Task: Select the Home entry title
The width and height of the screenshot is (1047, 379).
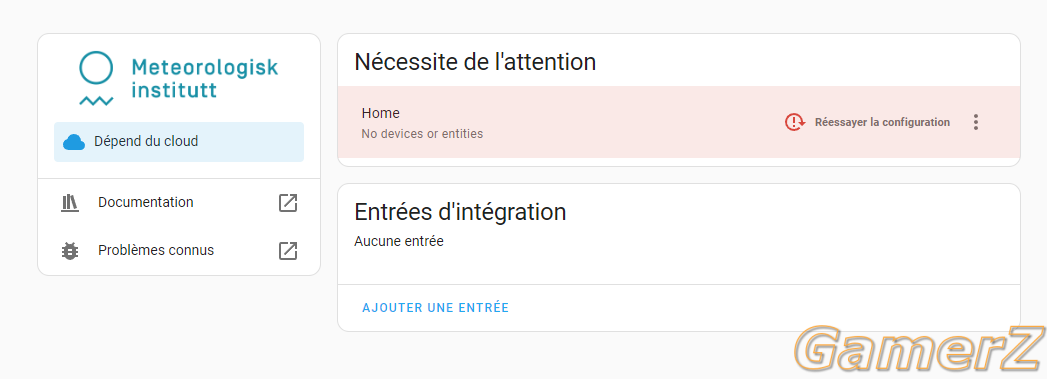Action: pyautogui.click(x=381, y=113)
